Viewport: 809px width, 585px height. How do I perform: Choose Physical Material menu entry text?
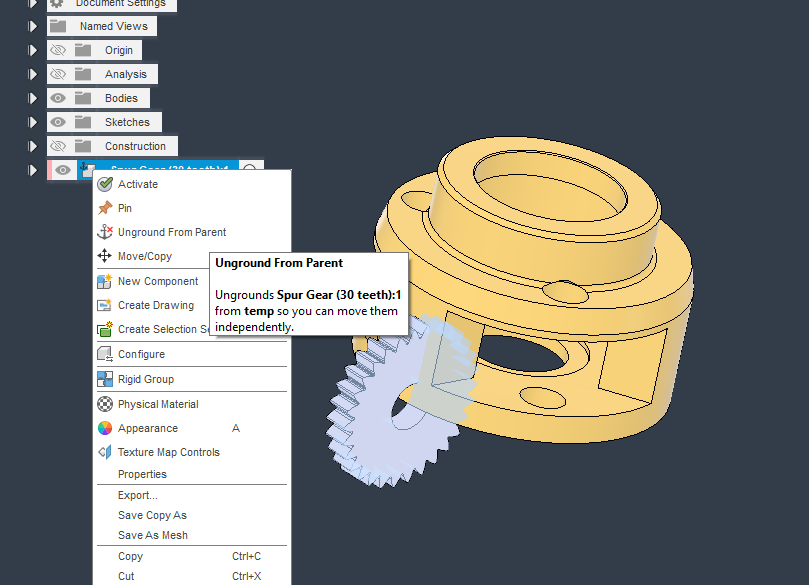click(158, 404)
